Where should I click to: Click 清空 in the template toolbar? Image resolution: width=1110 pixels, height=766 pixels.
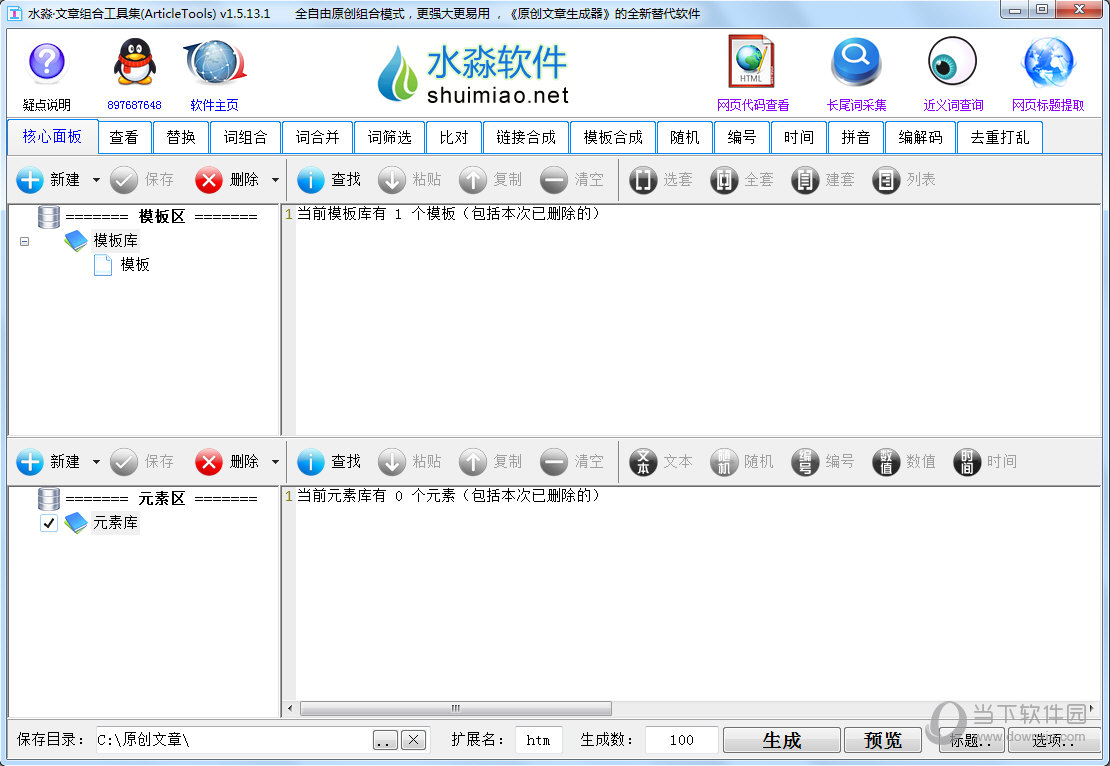(571, 180)
